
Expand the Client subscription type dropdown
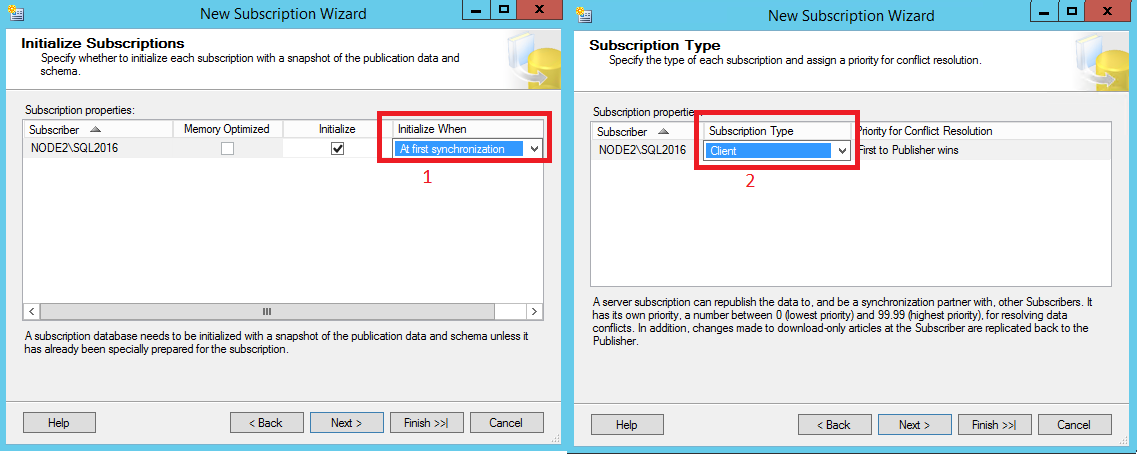tap(842, 150)
